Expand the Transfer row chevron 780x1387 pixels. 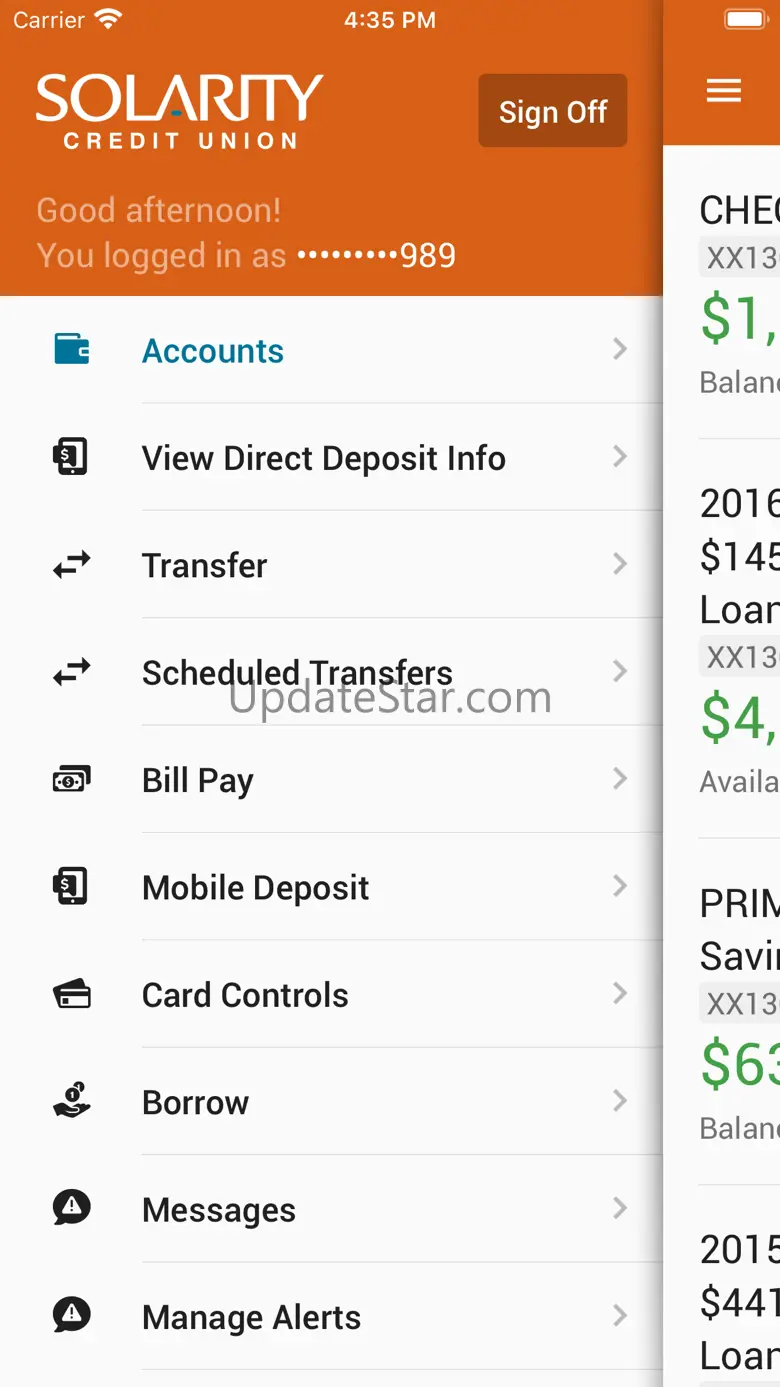pyautogui.click(x=620, y=564)
